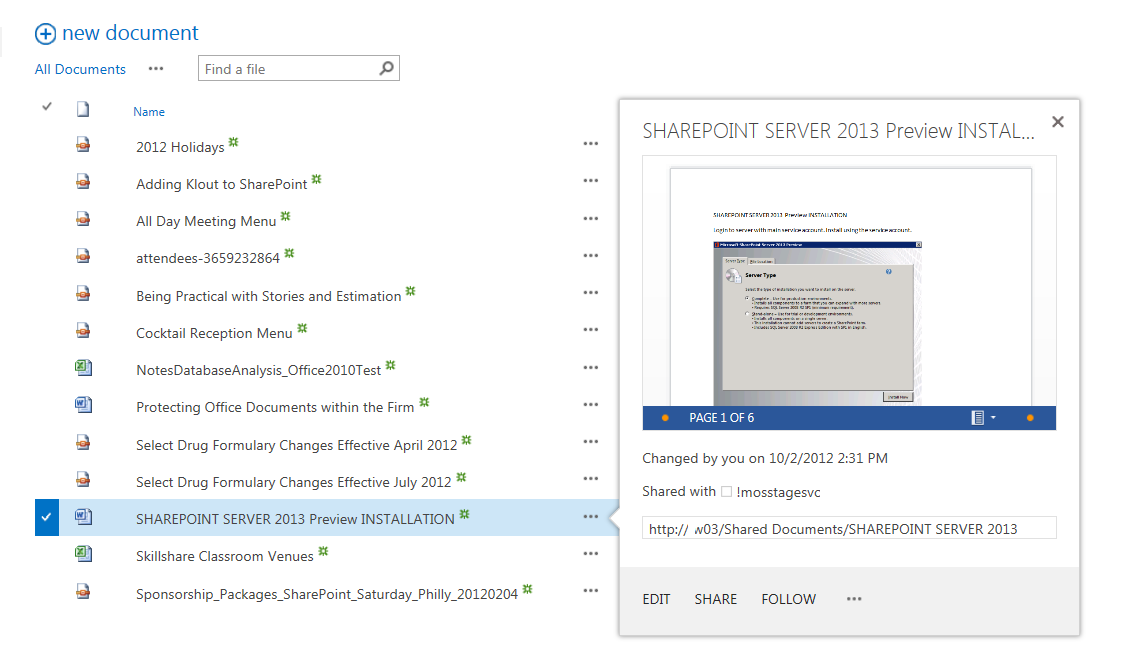The image size is (1134, 653).
Task: Click the search magnifier icon in Find a file
Action: click(x=386, y=68)
